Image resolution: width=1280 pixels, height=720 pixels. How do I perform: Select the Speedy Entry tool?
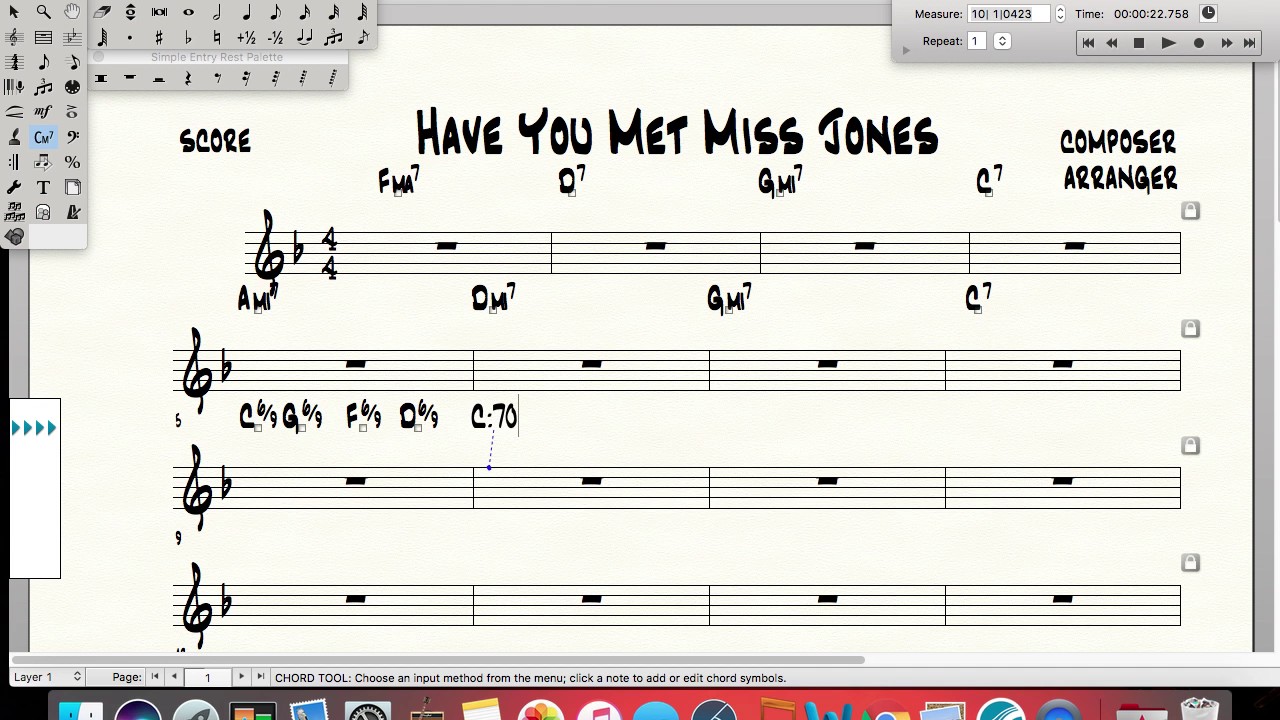coord(72,62)
